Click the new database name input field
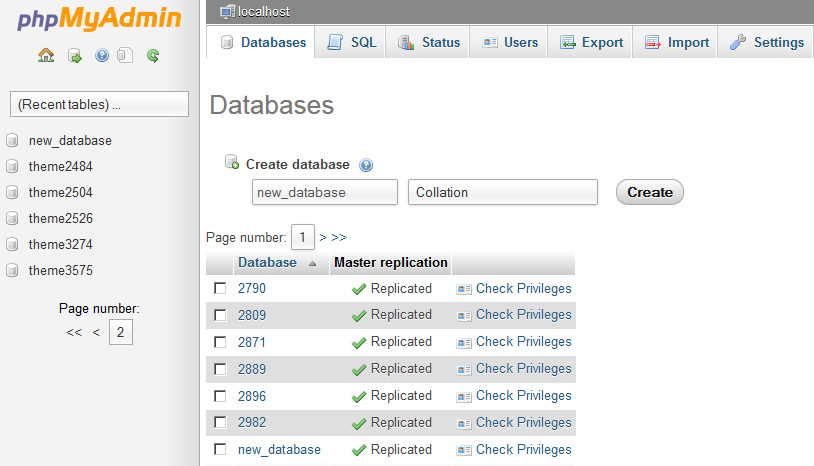 (x=324, y=192)
